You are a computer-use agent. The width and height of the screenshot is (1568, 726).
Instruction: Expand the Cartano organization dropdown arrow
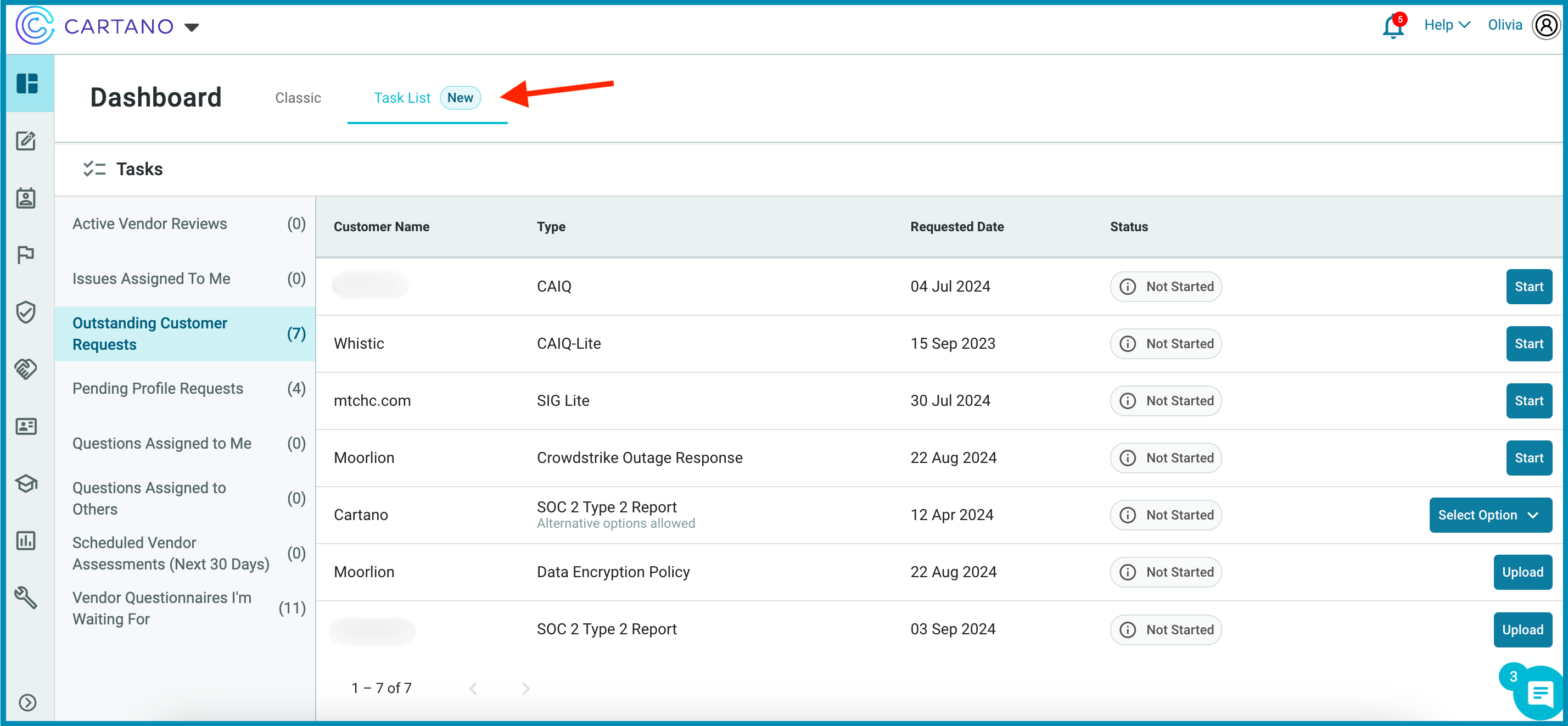(x=192, y=27)
